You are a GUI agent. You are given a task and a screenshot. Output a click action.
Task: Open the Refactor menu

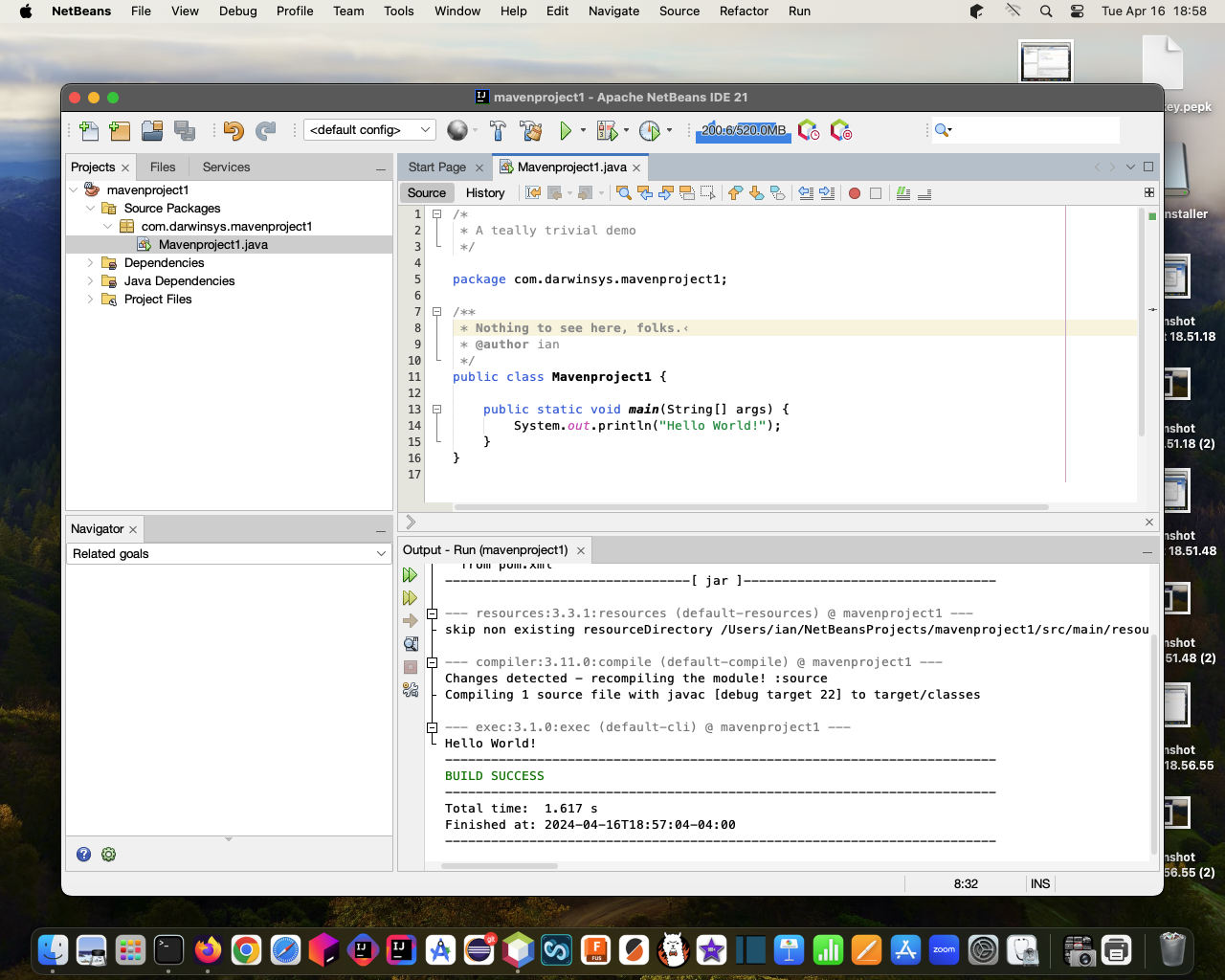(x=744, y=11)
